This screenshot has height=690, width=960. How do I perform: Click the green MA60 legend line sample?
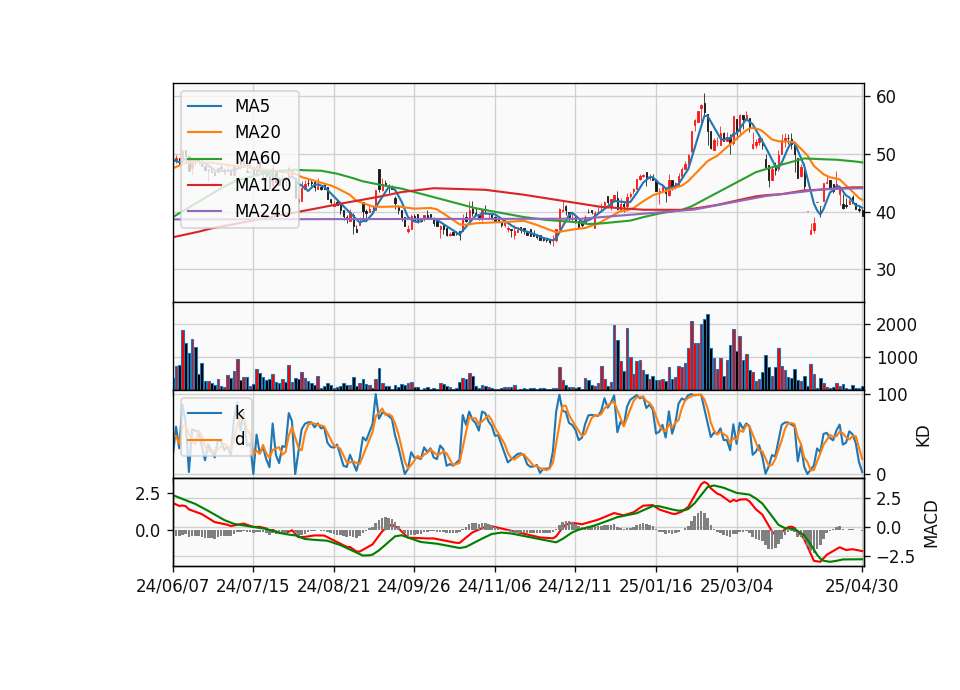[204, 159]
